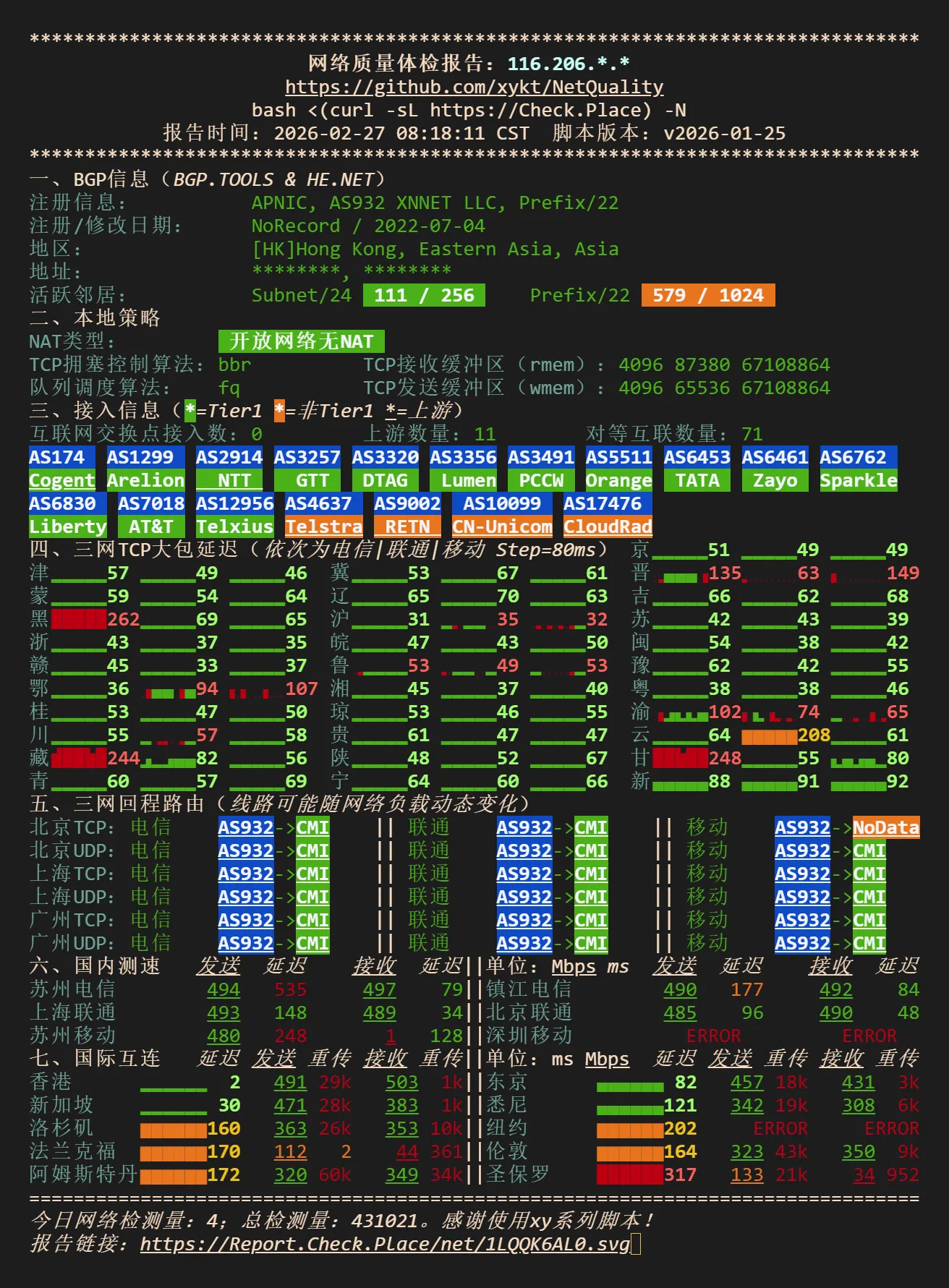949x1288 pixels.
Task: Click the green Tier1 asterisk legend marker
Action: coord(190,411)
